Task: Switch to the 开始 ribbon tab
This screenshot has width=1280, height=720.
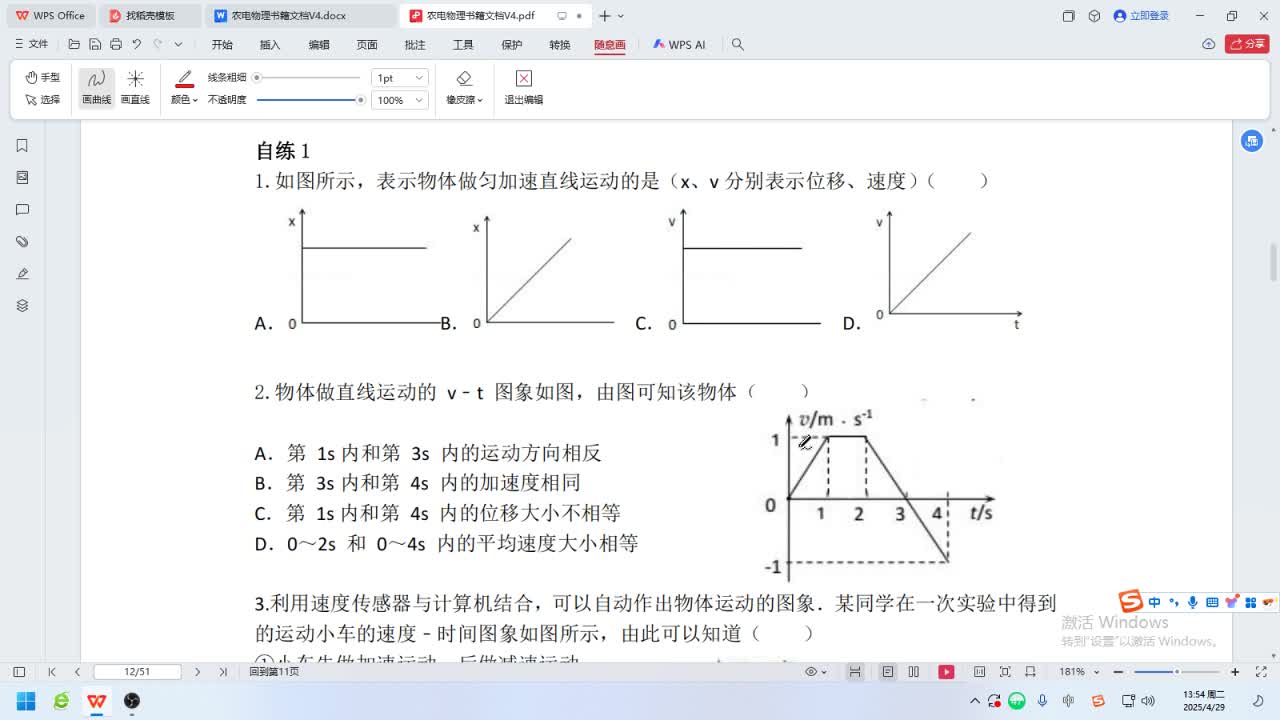Action: point(222,45)
